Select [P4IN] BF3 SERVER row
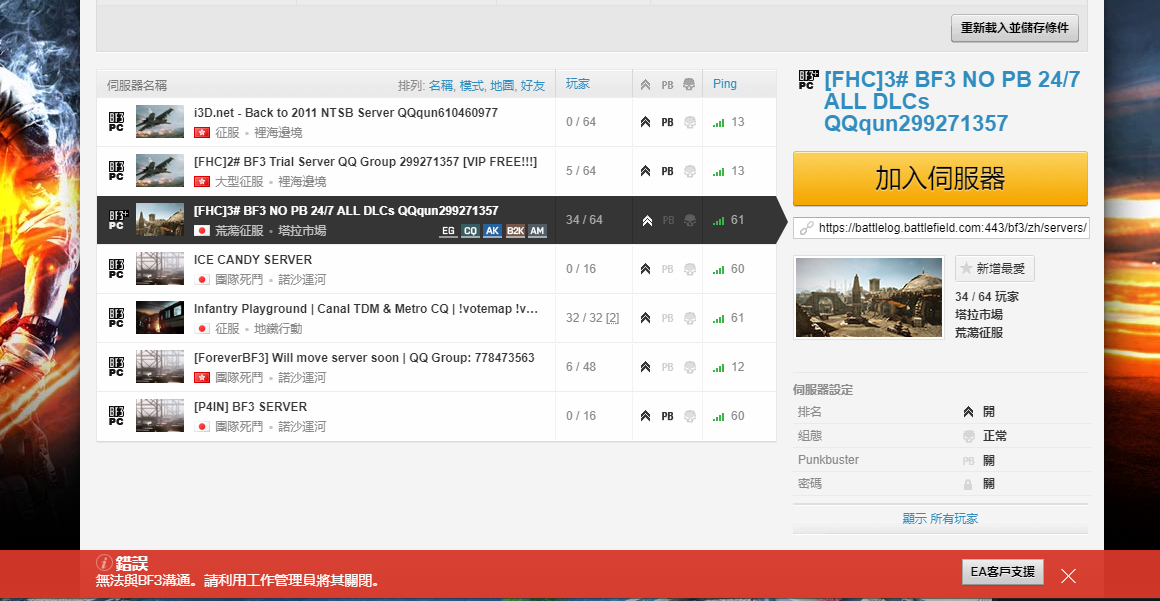Viewport: 1160px width, 601px height. 436,416
